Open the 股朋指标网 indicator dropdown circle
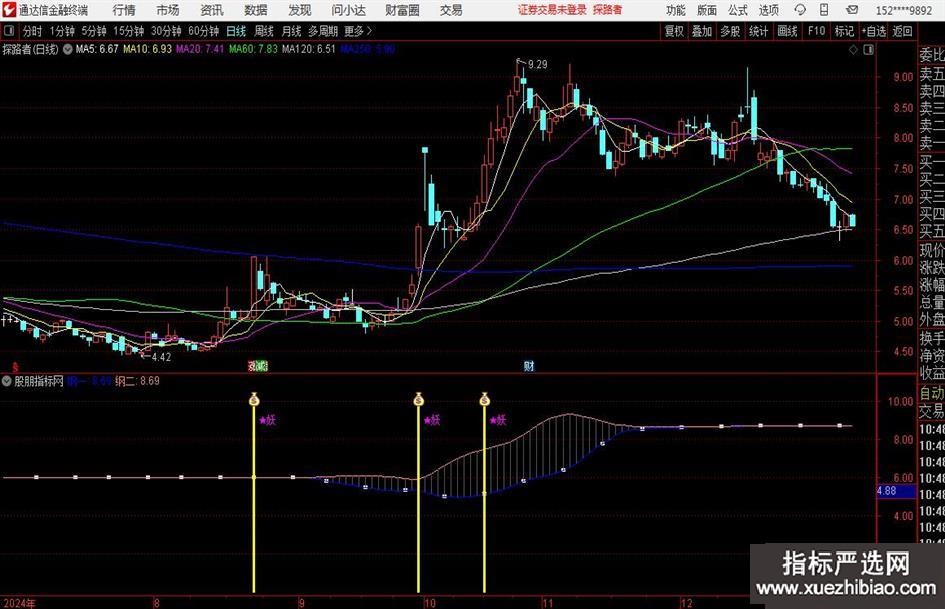 (7, 381)
